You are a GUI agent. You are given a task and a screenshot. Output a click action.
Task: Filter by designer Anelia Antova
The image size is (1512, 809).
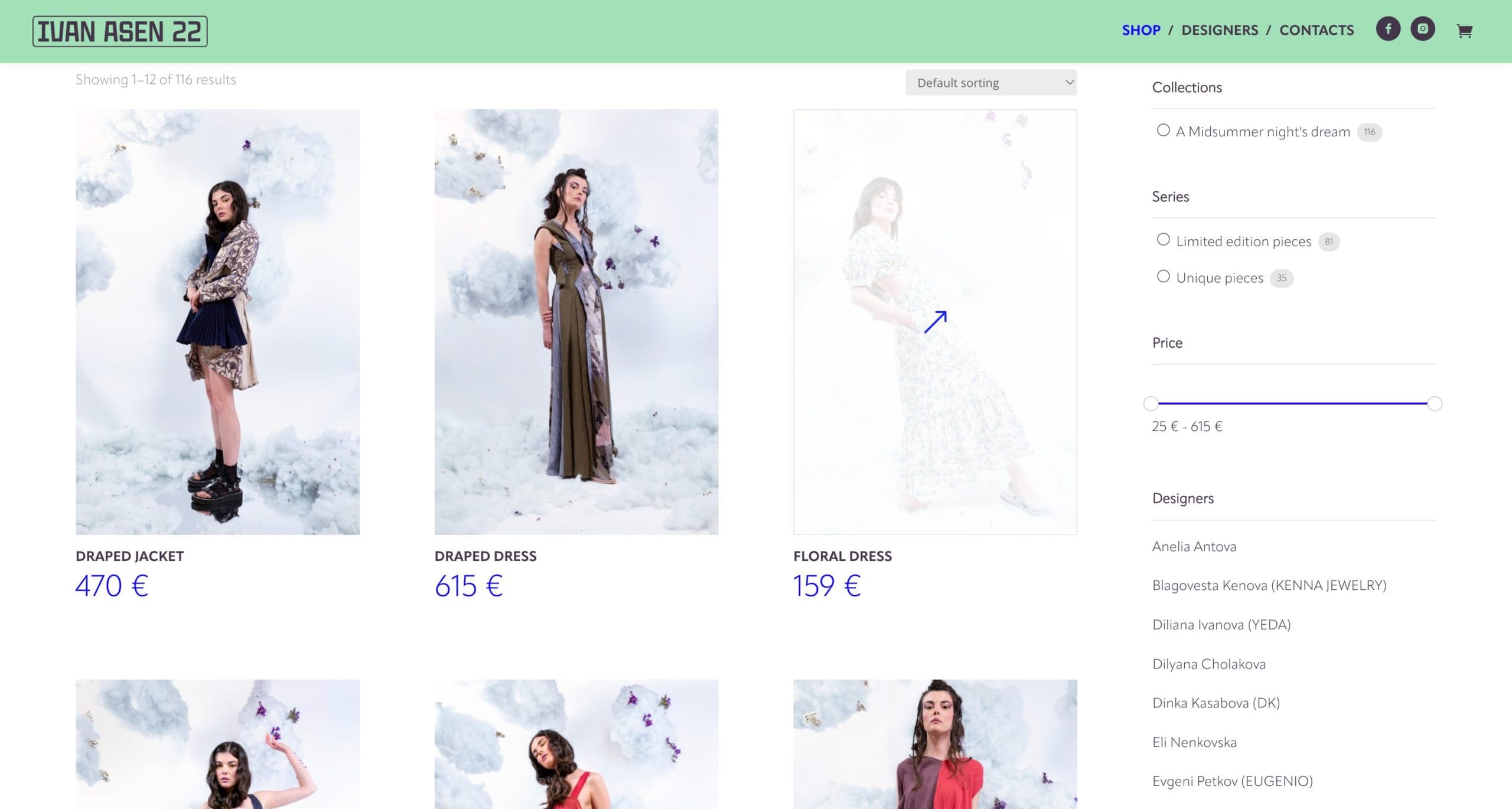click(x=1194, y=546)
